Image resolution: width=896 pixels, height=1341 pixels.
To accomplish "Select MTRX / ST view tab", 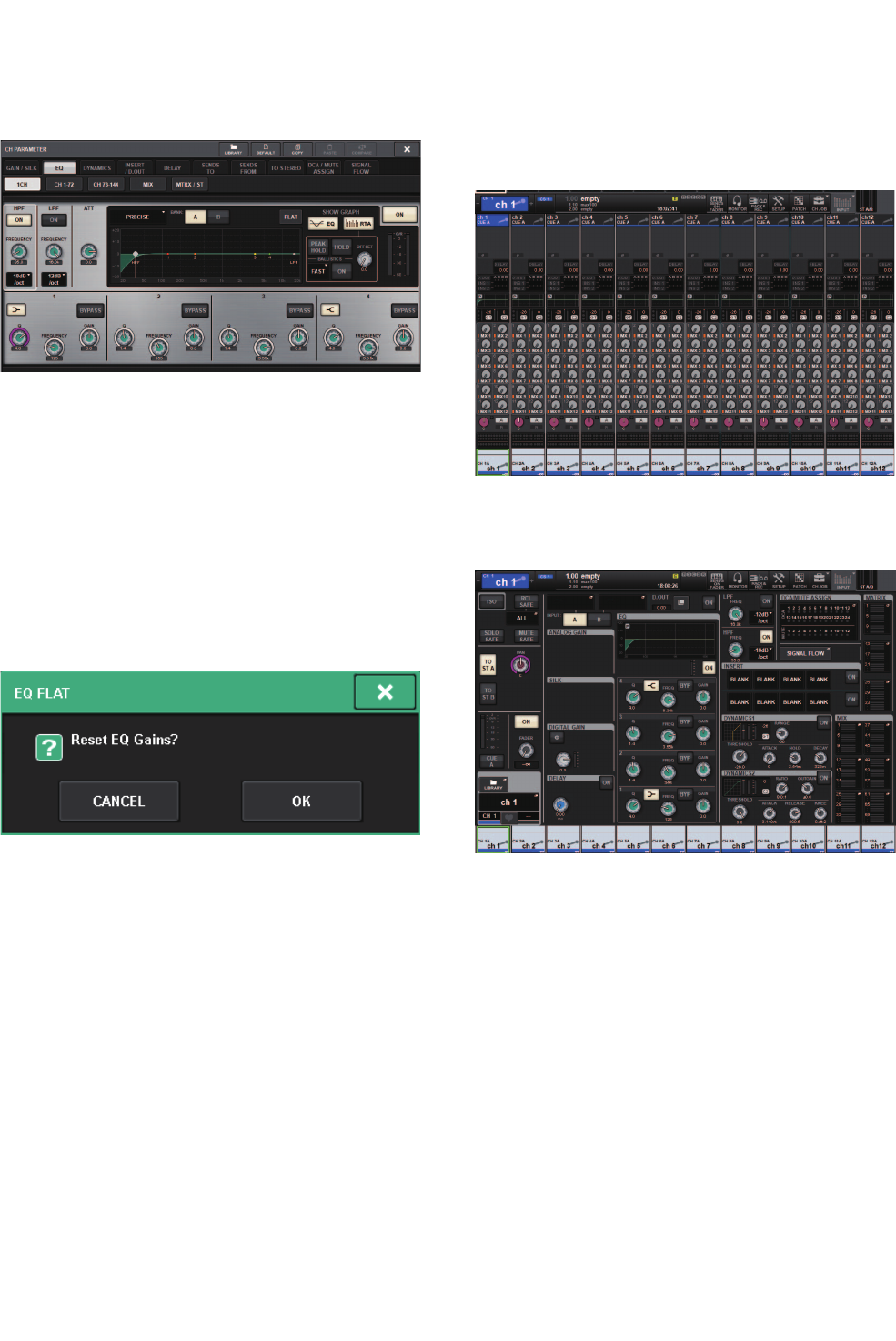I will 189,184.
